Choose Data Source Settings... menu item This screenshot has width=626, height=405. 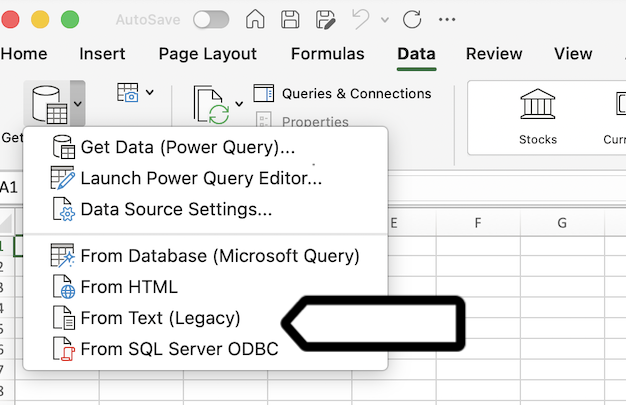click(x=206, y=209)
